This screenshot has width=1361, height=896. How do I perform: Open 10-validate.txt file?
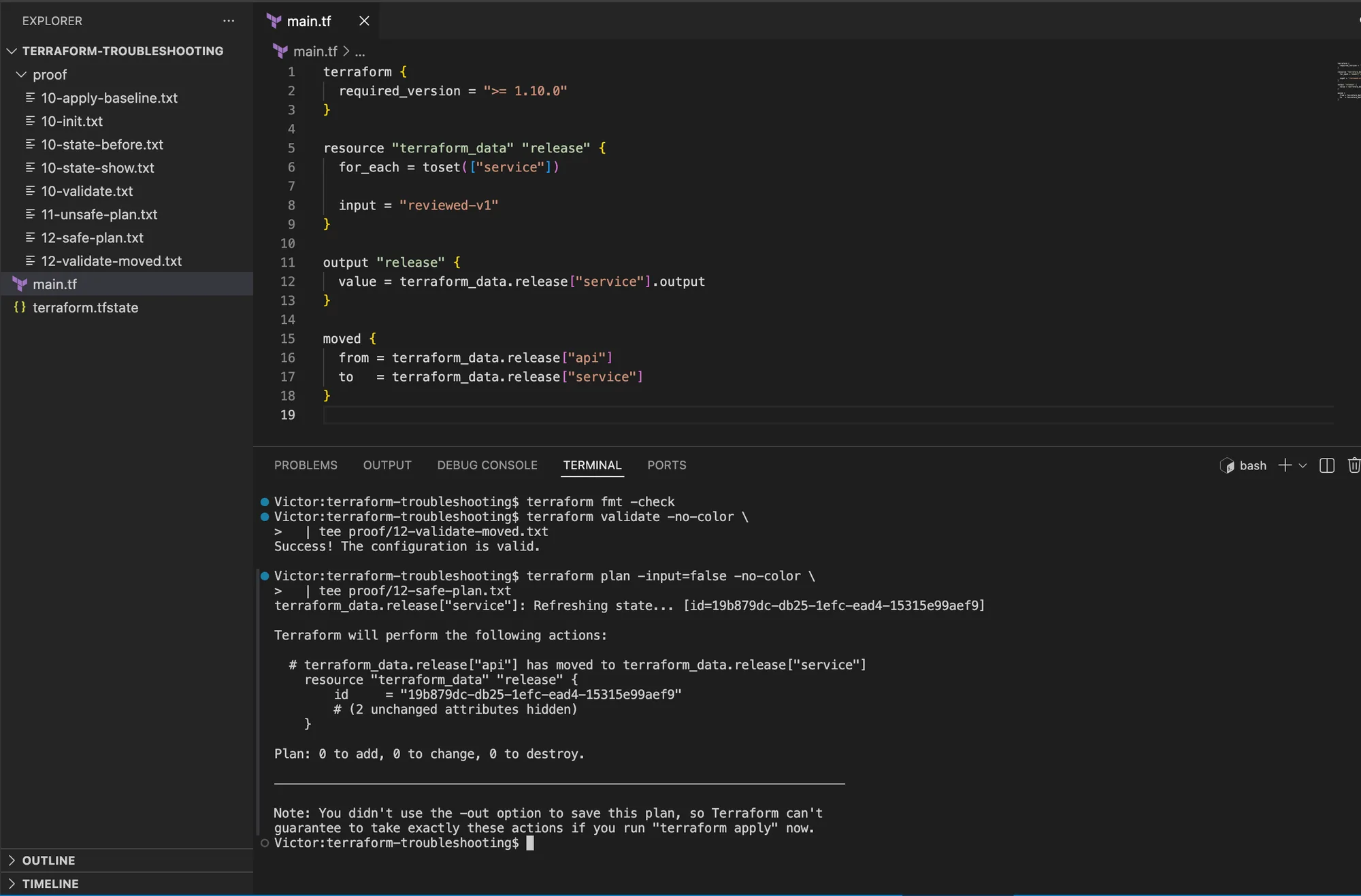pyautogui.click(x=86, y=191)
